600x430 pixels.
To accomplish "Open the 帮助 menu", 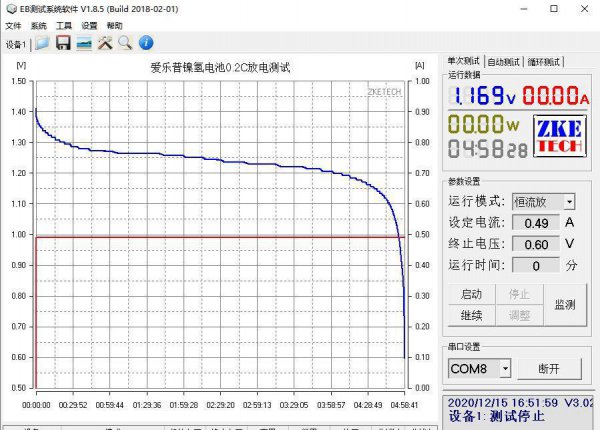I will tap(115, 25).
